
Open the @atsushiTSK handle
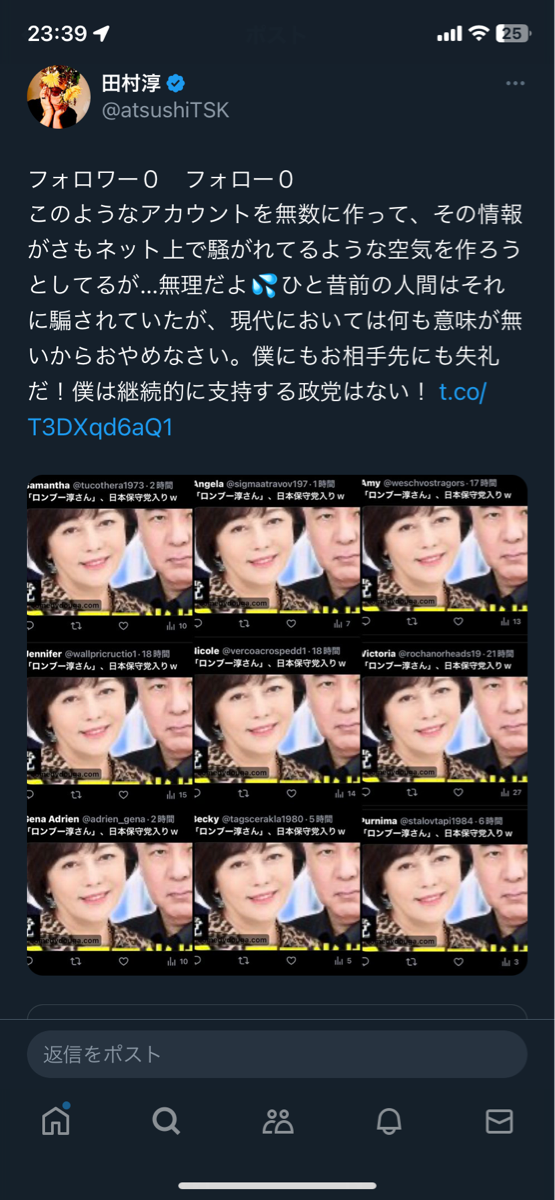(x=166, y=111)
